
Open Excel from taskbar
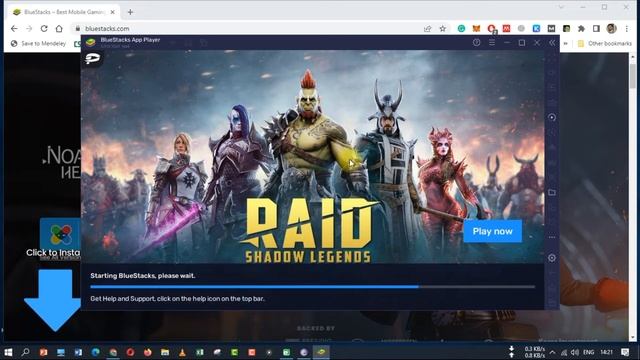(x=200, y=352)
